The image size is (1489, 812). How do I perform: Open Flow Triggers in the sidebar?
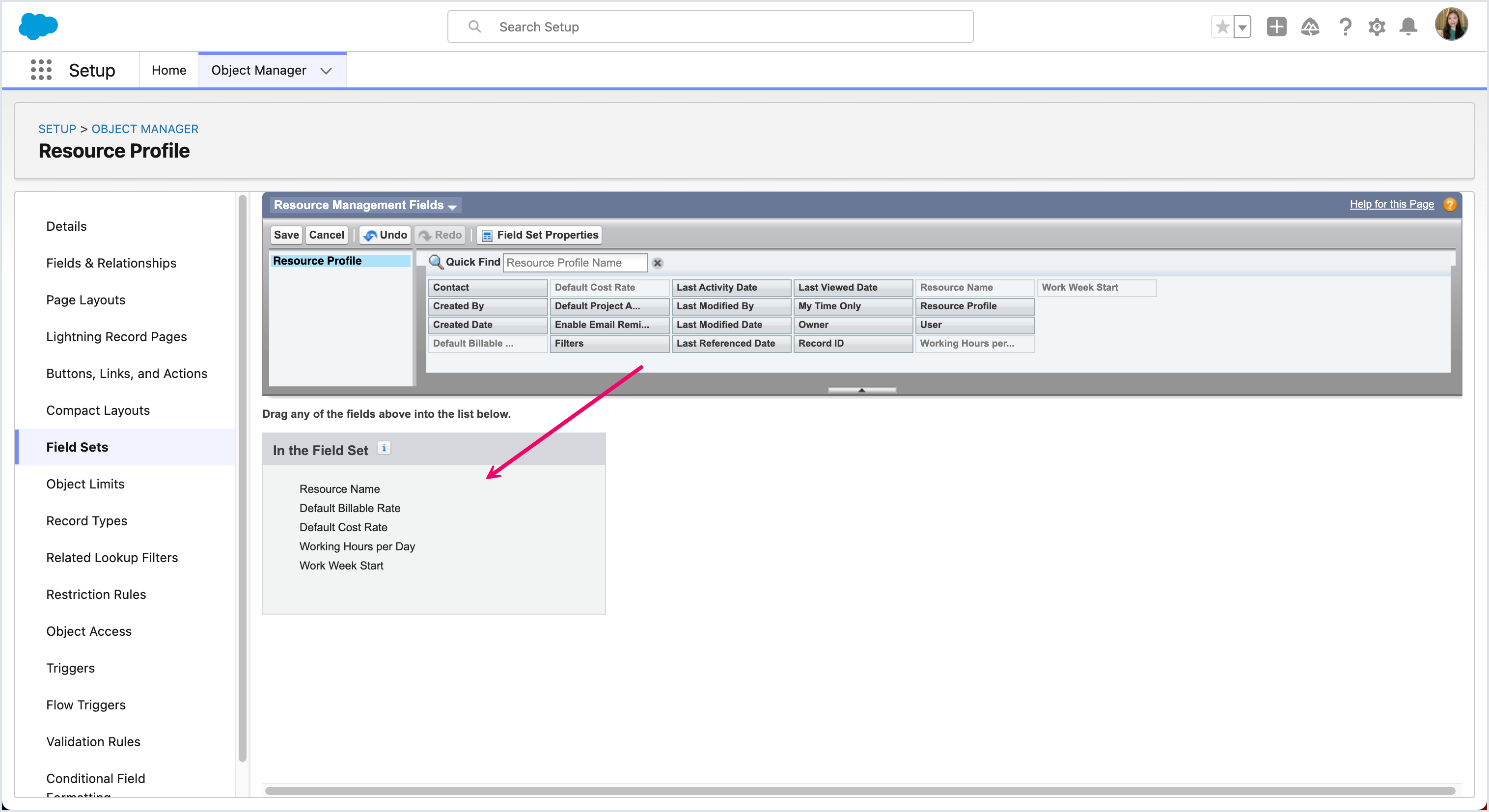[85, 705]
